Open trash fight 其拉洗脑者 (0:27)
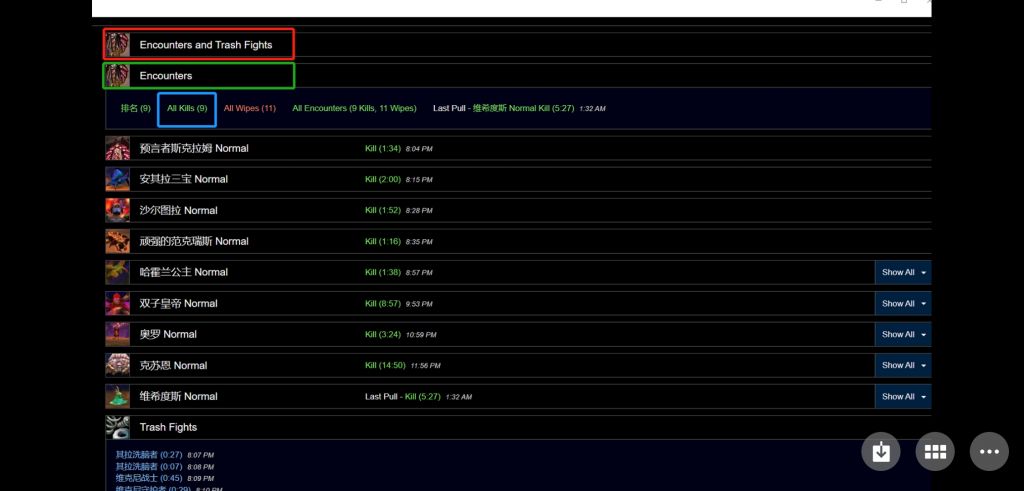Screen dimensions: 1024x491 click(x=149, y=454)
